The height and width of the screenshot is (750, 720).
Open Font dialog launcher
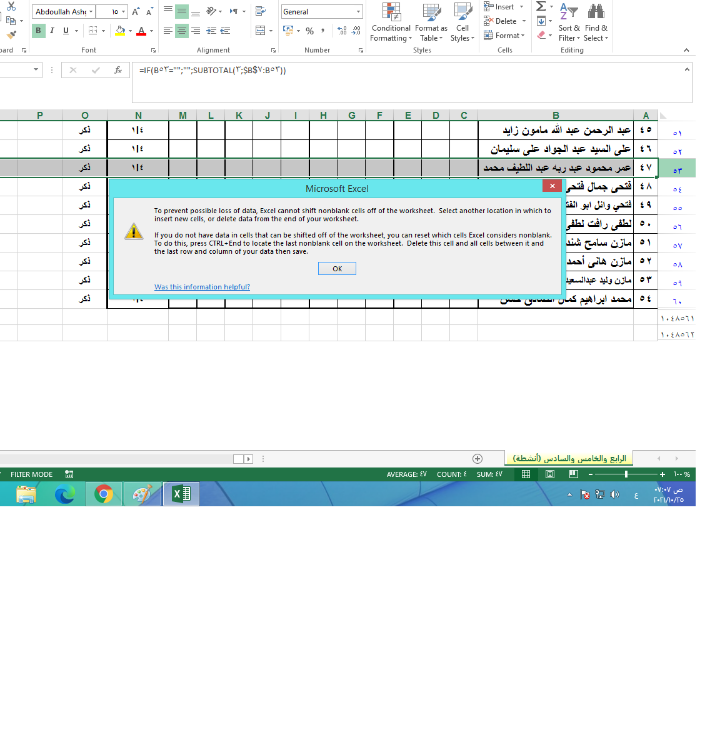point(153,50)
